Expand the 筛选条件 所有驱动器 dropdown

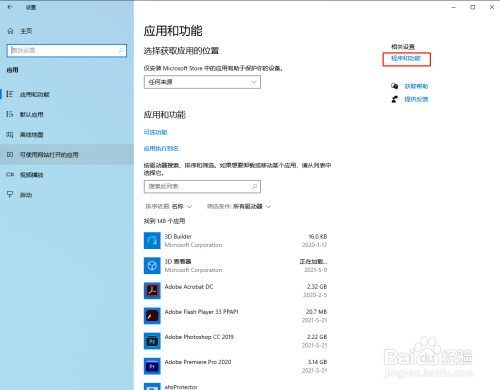point(239,207)
